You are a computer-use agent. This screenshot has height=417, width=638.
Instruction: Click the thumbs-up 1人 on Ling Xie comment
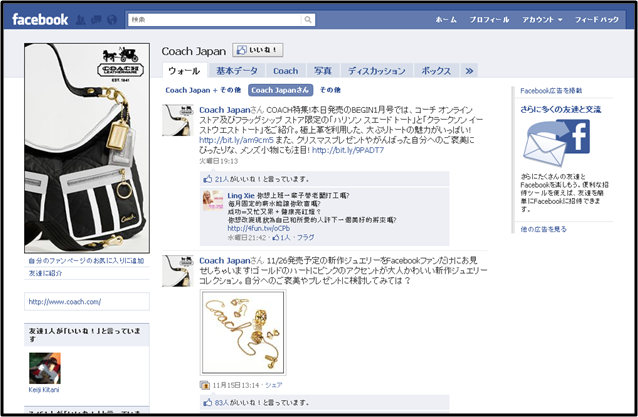(281, 238)
